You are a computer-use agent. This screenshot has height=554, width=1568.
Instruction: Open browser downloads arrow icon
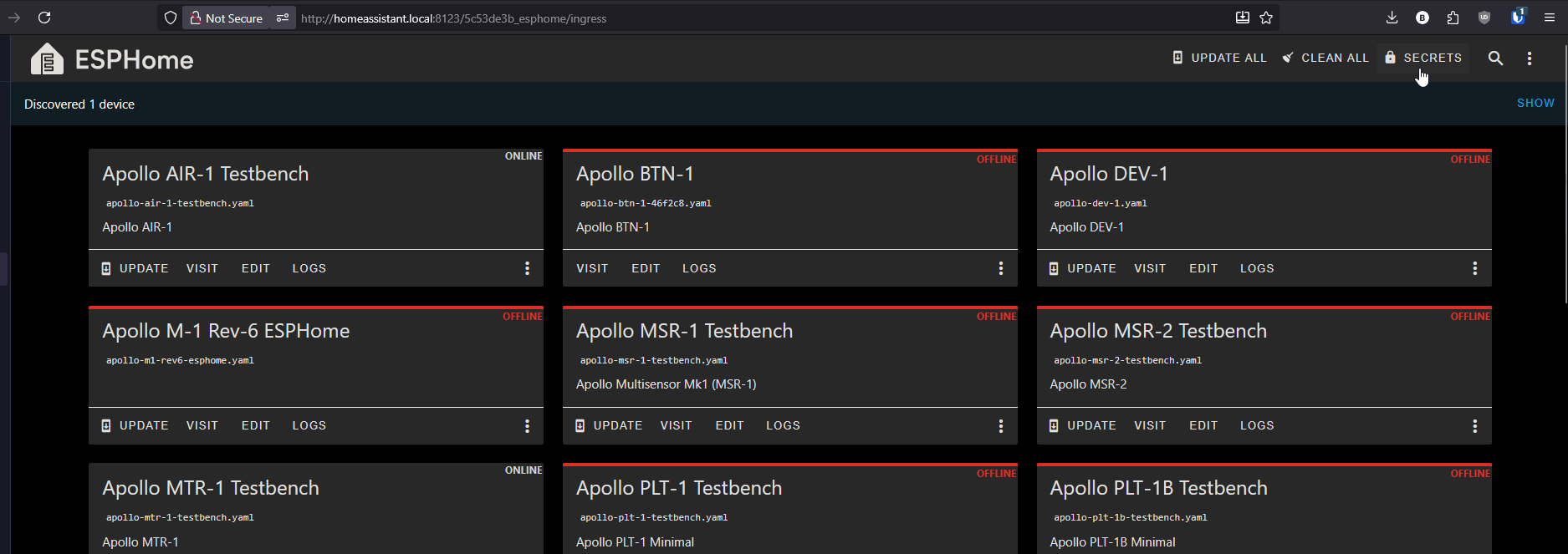(x=1392, y=18)
